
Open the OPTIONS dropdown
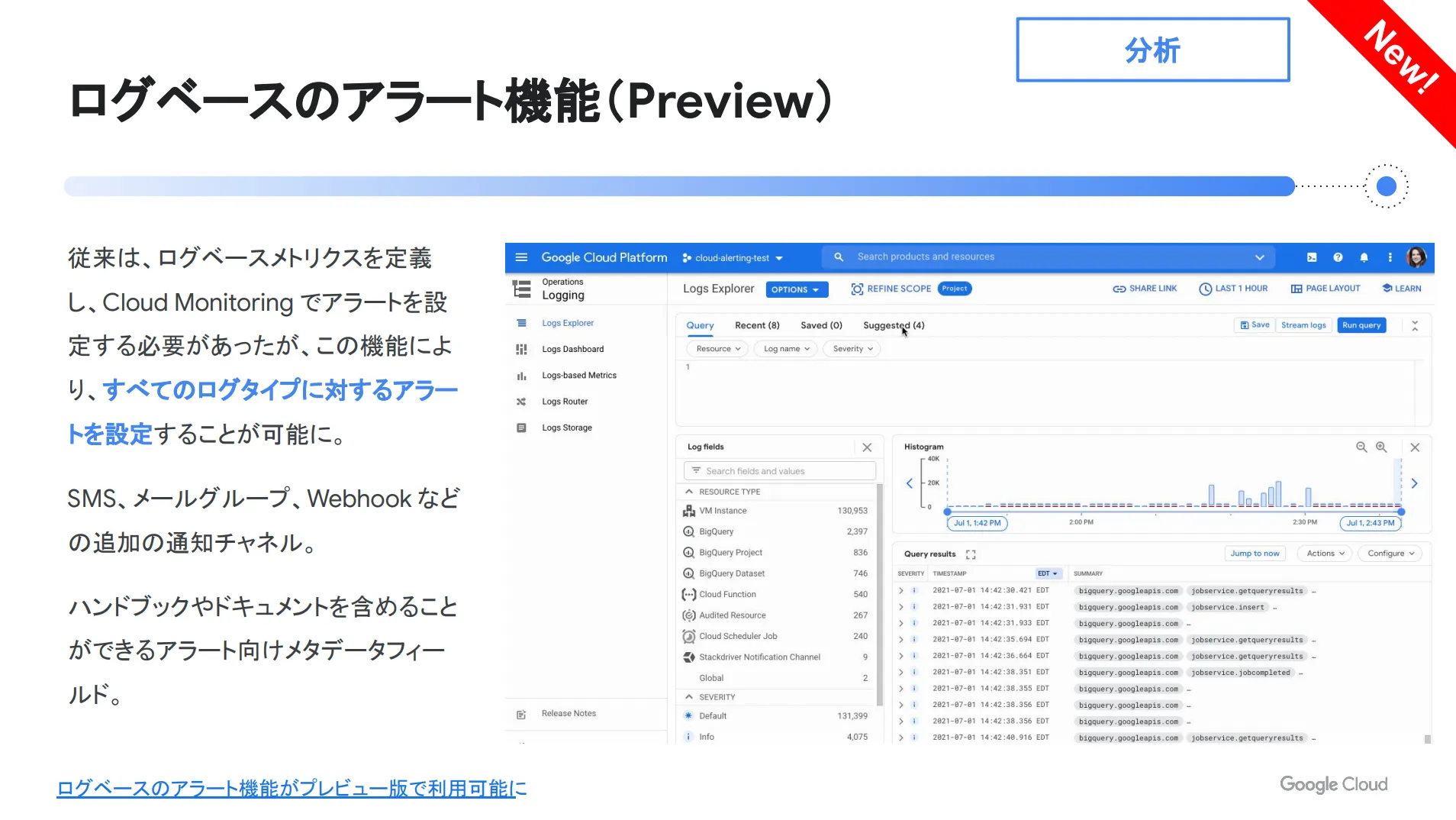click(x=795, y=289)
